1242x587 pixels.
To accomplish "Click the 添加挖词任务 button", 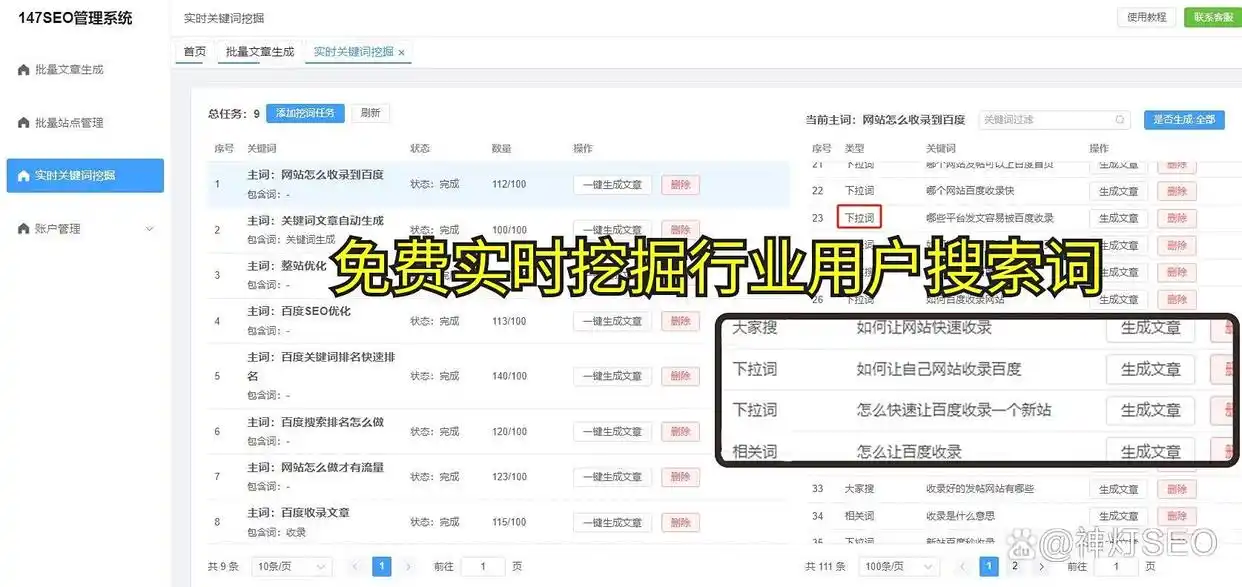I will pos(305,112).
